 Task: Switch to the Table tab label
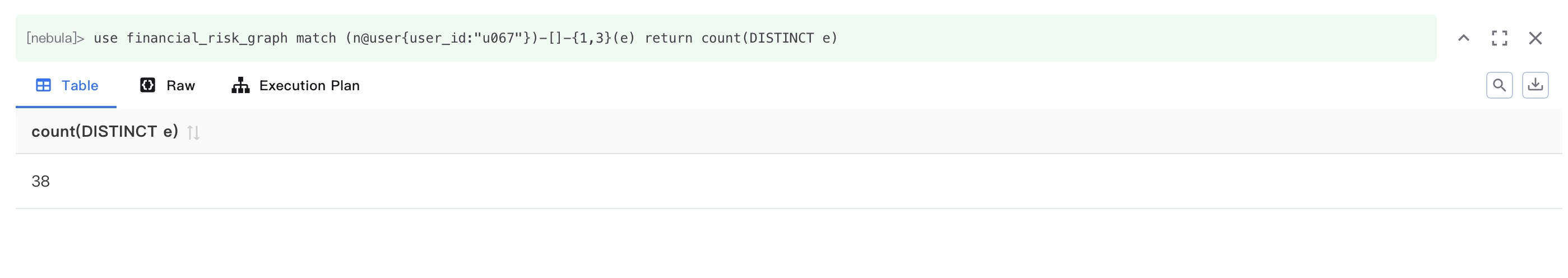click(x=80, y=86)
